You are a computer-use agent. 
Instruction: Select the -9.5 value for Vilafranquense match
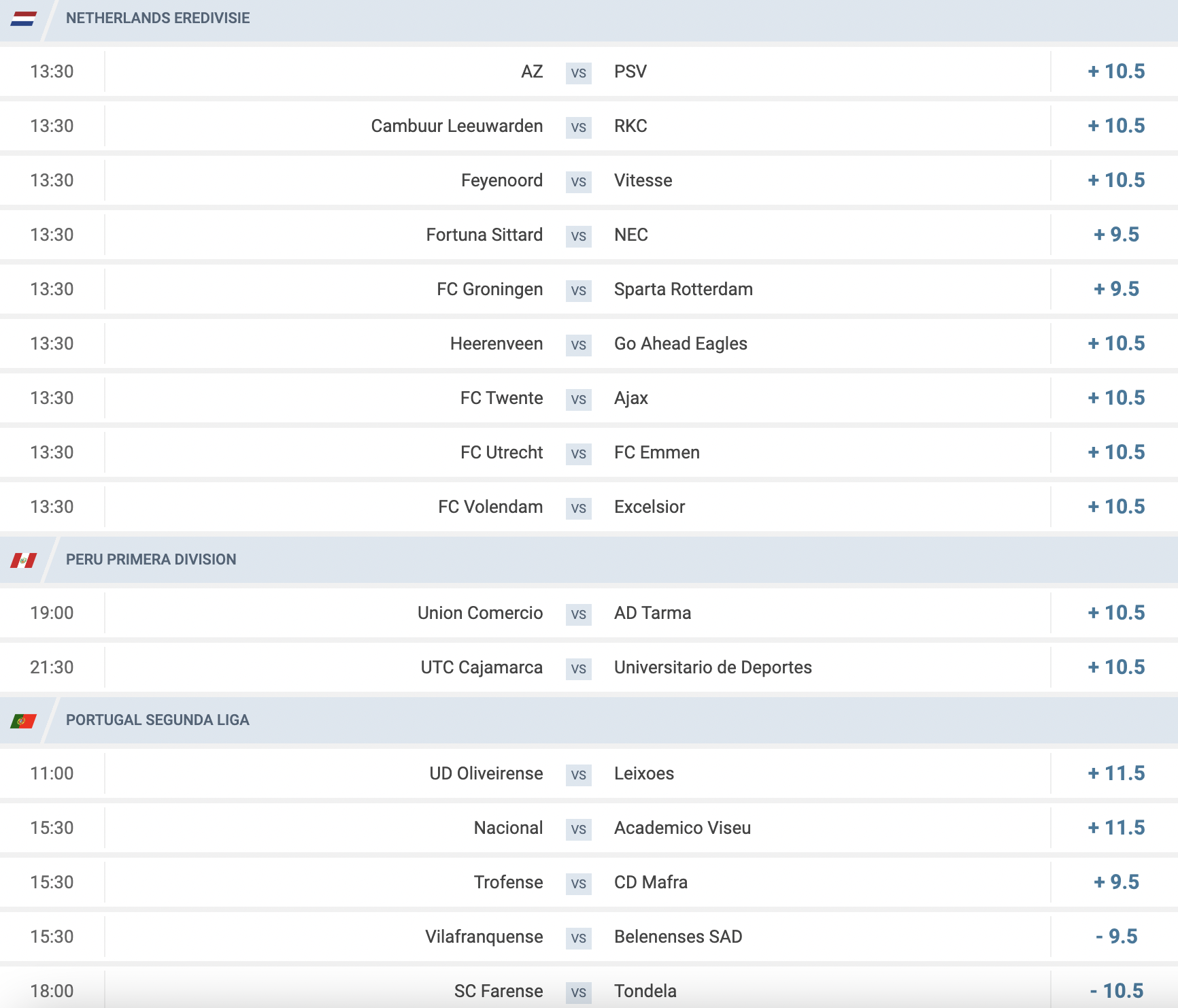1116,937
